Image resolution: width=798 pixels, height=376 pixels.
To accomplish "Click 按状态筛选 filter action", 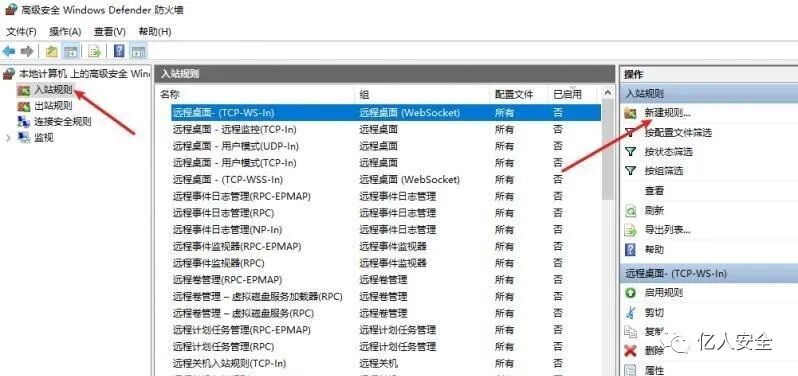I will coord(668,152).
